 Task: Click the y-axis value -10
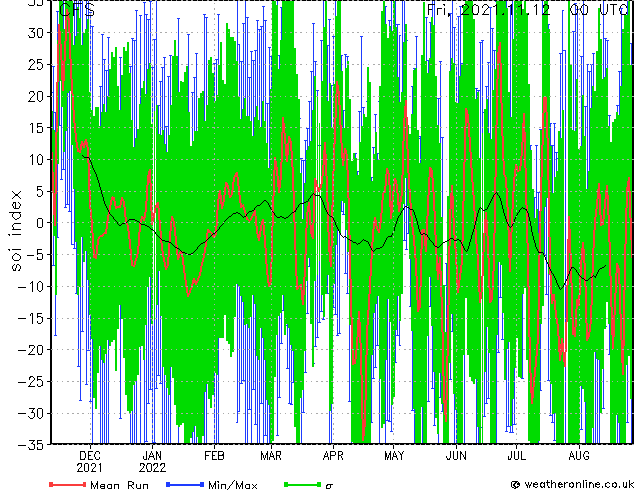tap(31, 287)
